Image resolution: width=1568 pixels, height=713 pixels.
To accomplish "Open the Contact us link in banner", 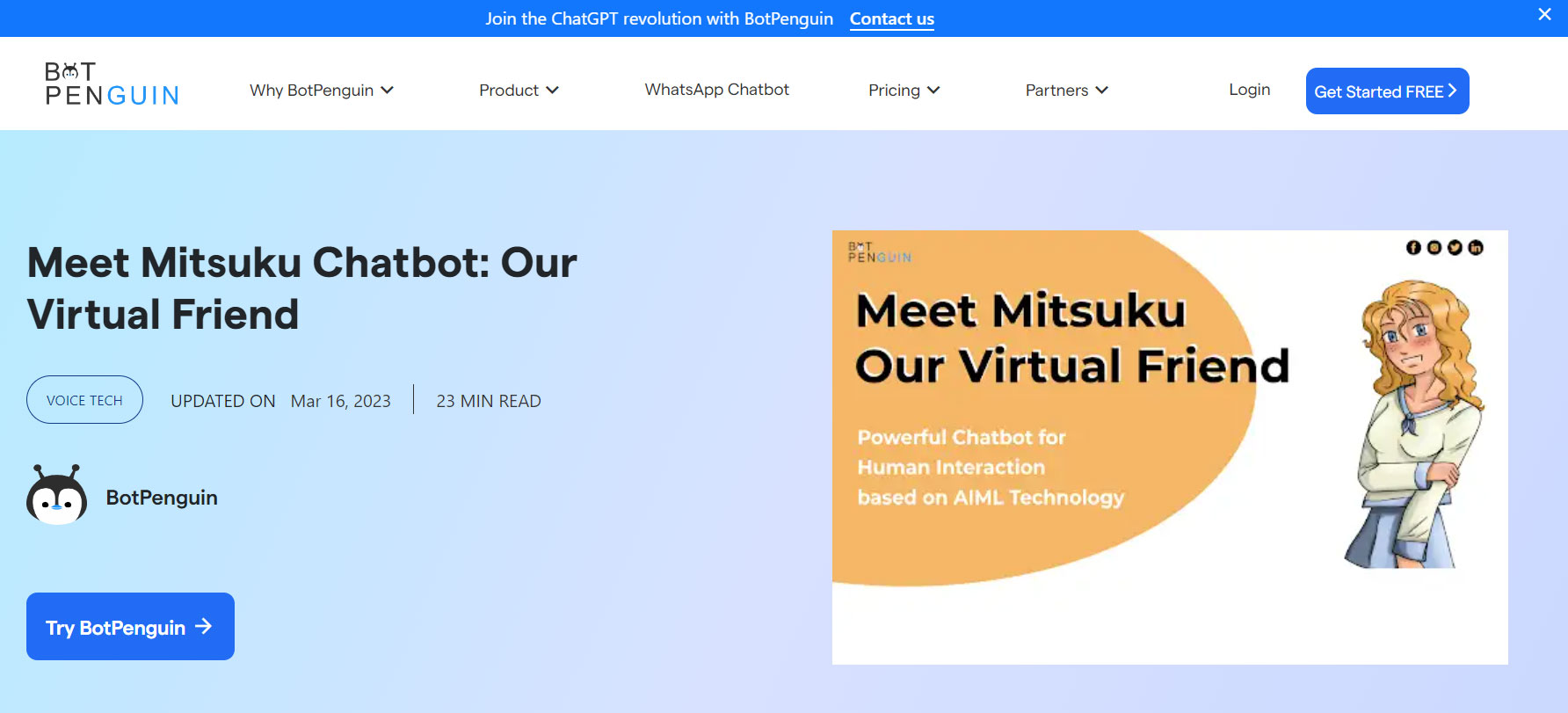I will click(891, 18).
